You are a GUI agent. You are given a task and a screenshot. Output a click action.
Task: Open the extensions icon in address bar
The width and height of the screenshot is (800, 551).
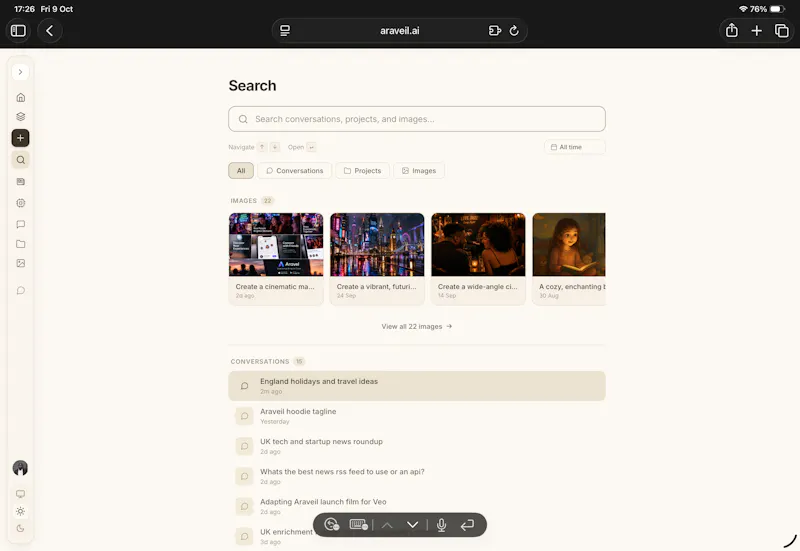tap(494, 31)
